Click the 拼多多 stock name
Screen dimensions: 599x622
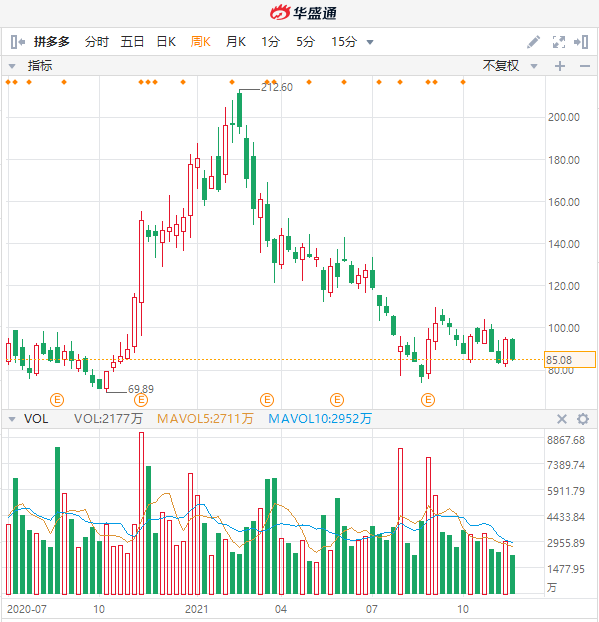[x=52, y=42]
